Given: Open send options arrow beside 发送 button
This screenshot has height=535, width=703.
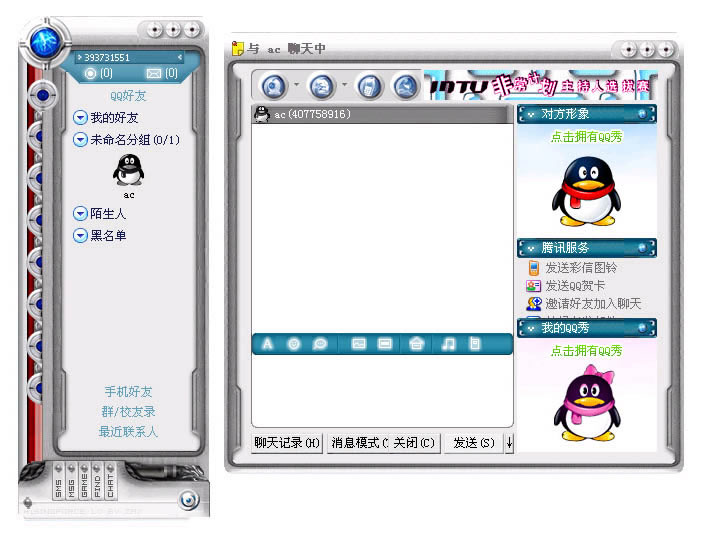Looking at the screenshot, I should click(x=509, y=443).
